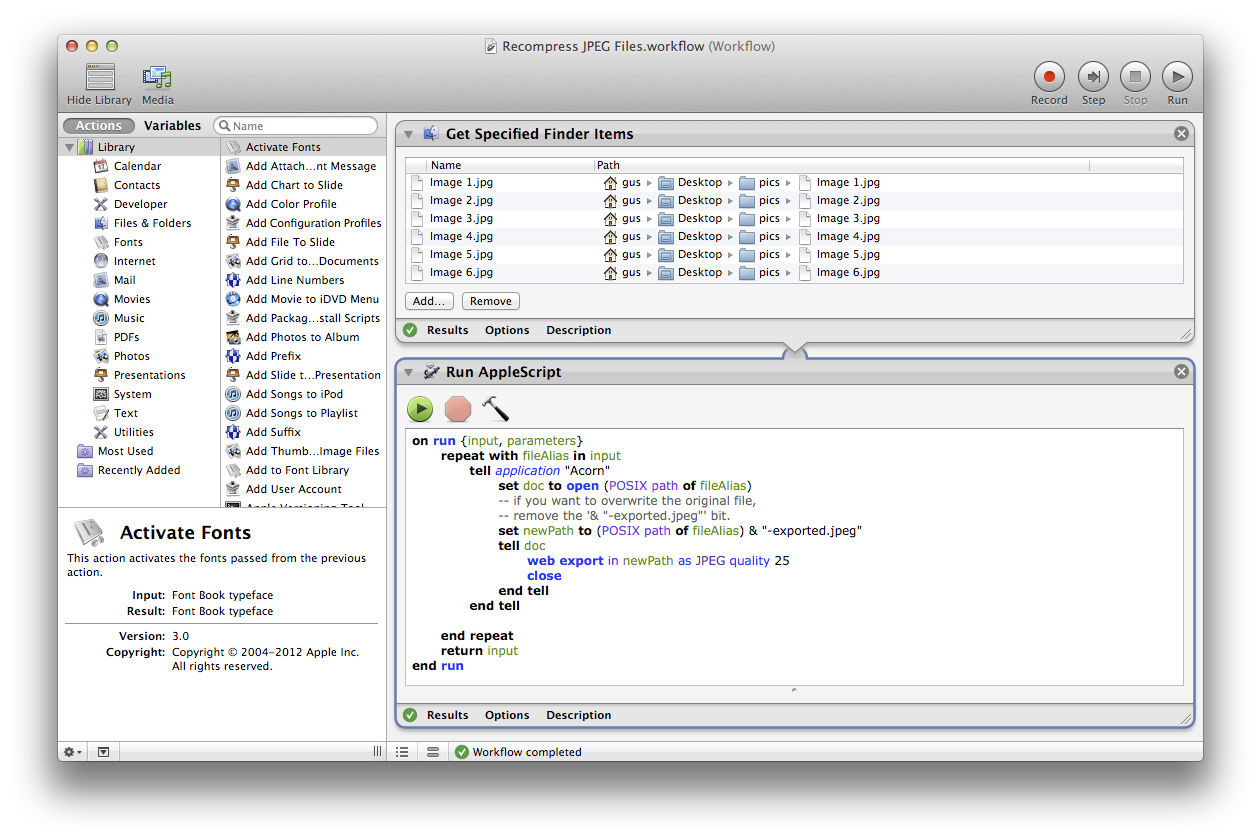The height and width of the screenshot is (840, 1260).
Task: Sort by the Path column header
Action: (841, 165)
